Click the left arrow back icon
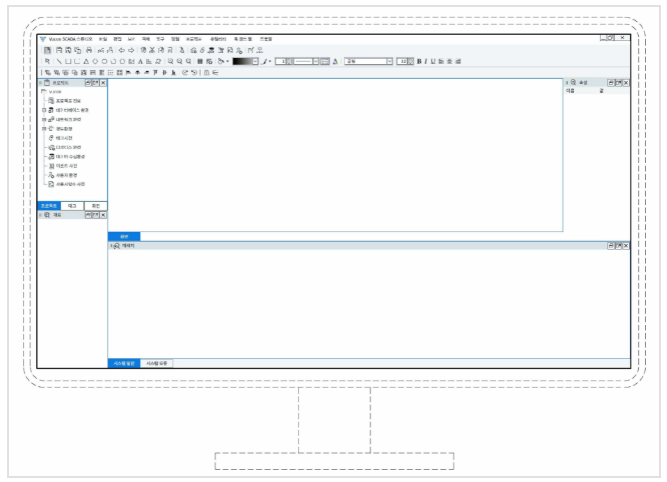The height and width of the screenshot is (482, 667). [121, 49]
